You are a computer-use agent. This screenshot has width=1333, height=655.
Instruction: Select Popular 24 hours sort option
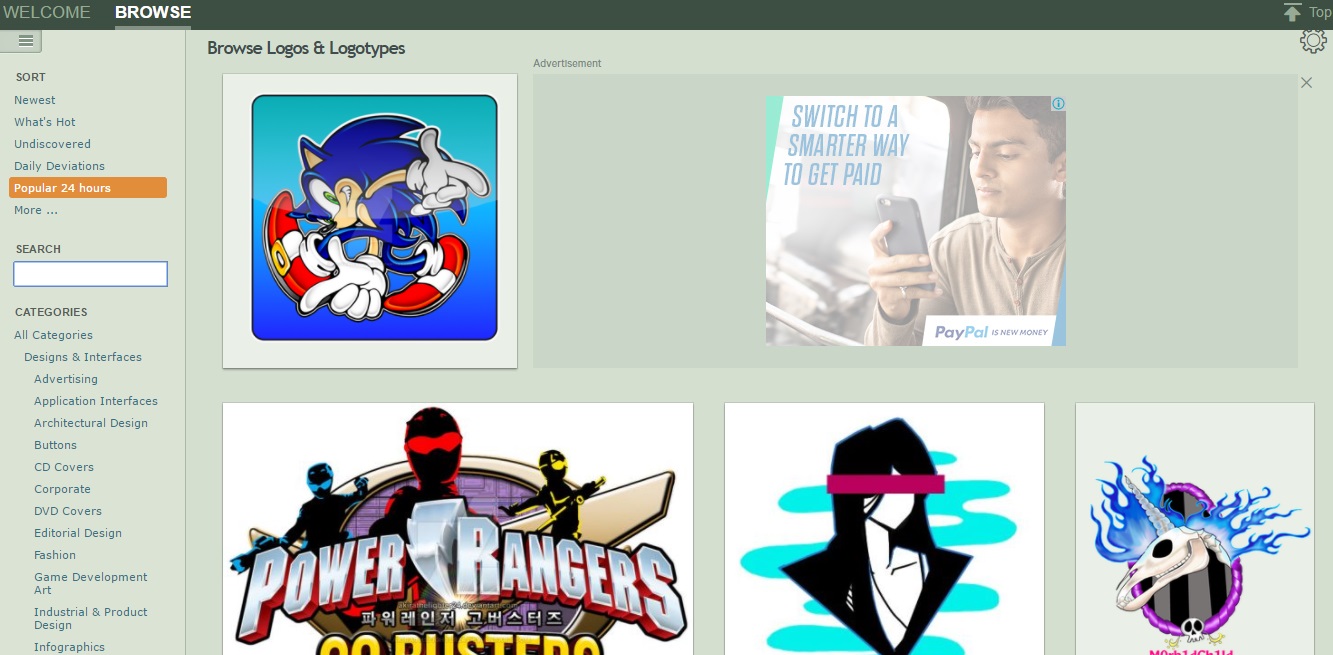click(x=88, y=188)
